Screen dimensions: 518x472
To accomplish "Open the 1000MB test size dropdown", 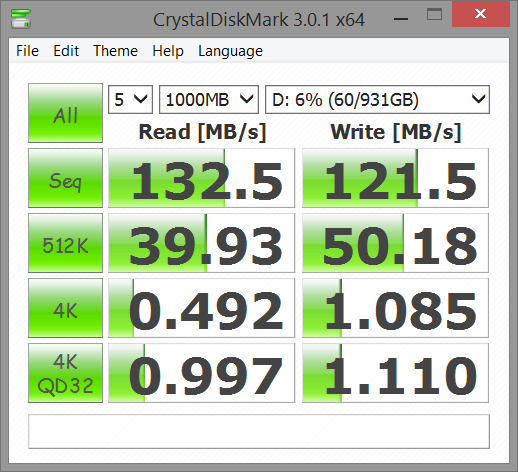I will [x=209, y=99].
